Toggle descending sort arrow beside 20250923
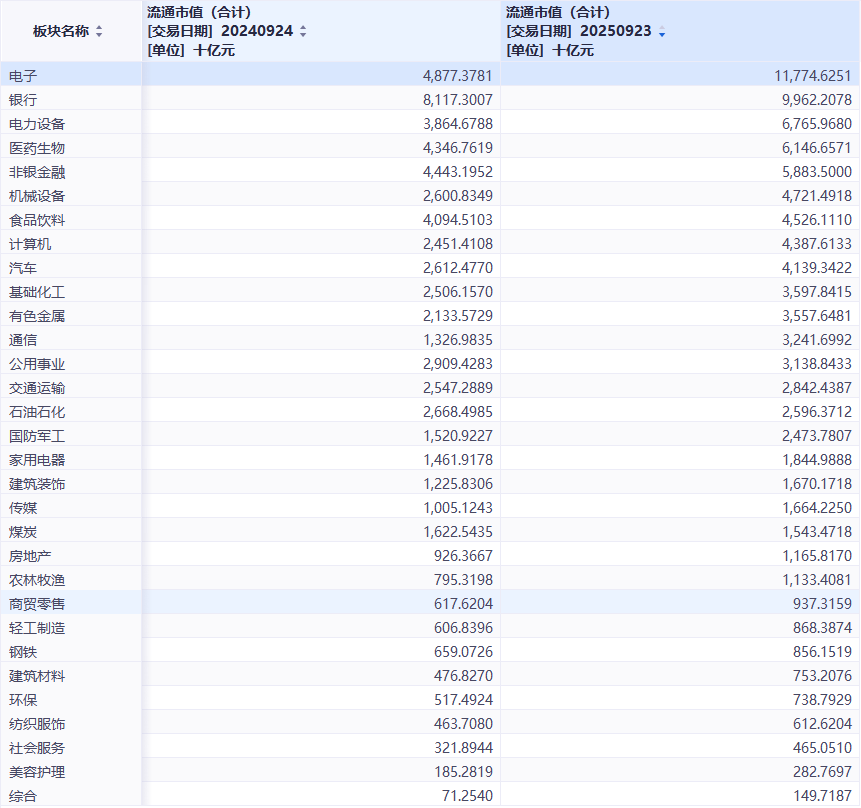Image resolution: width=861 pixels, height=808 pixels. point(661,32)
